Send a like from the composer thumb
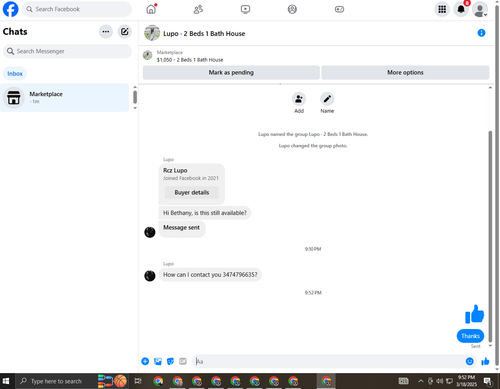500x389 pixels. pos(485,361)
